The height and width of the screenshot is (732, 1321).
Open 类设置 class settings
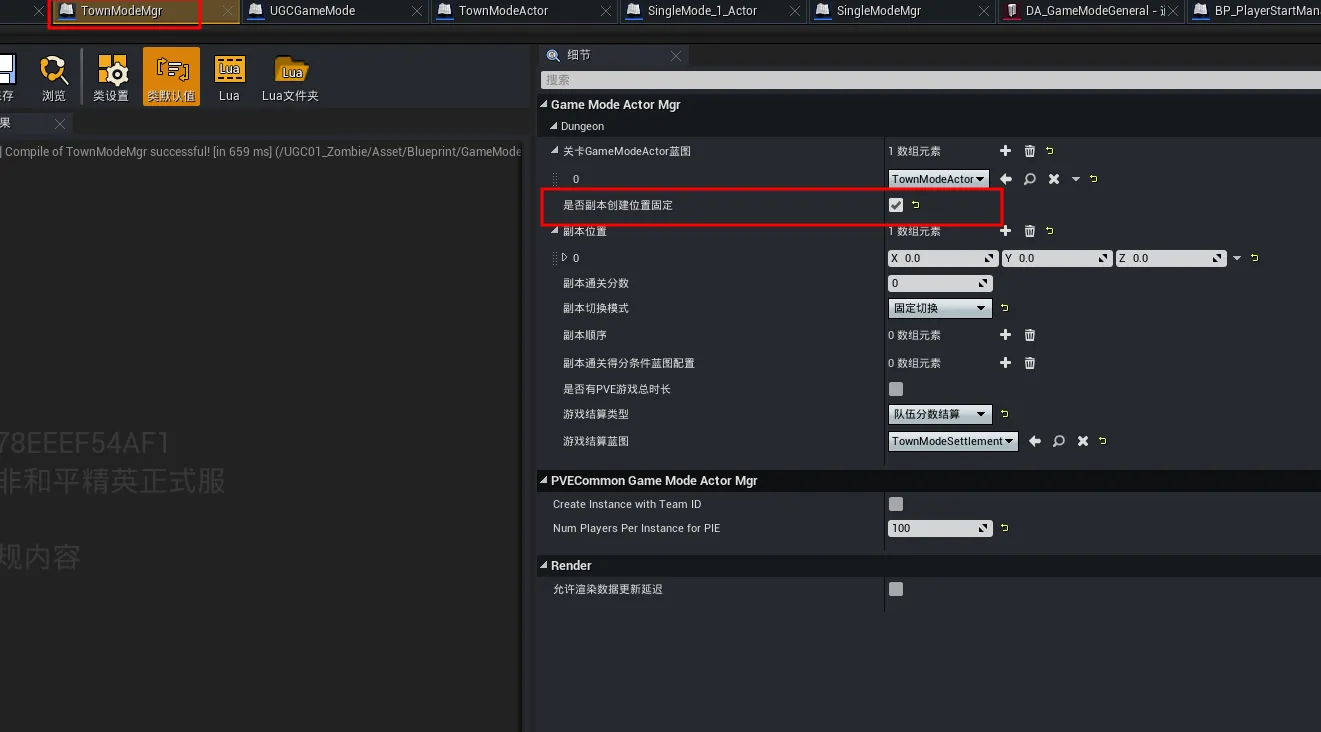(x=111, y=78)
